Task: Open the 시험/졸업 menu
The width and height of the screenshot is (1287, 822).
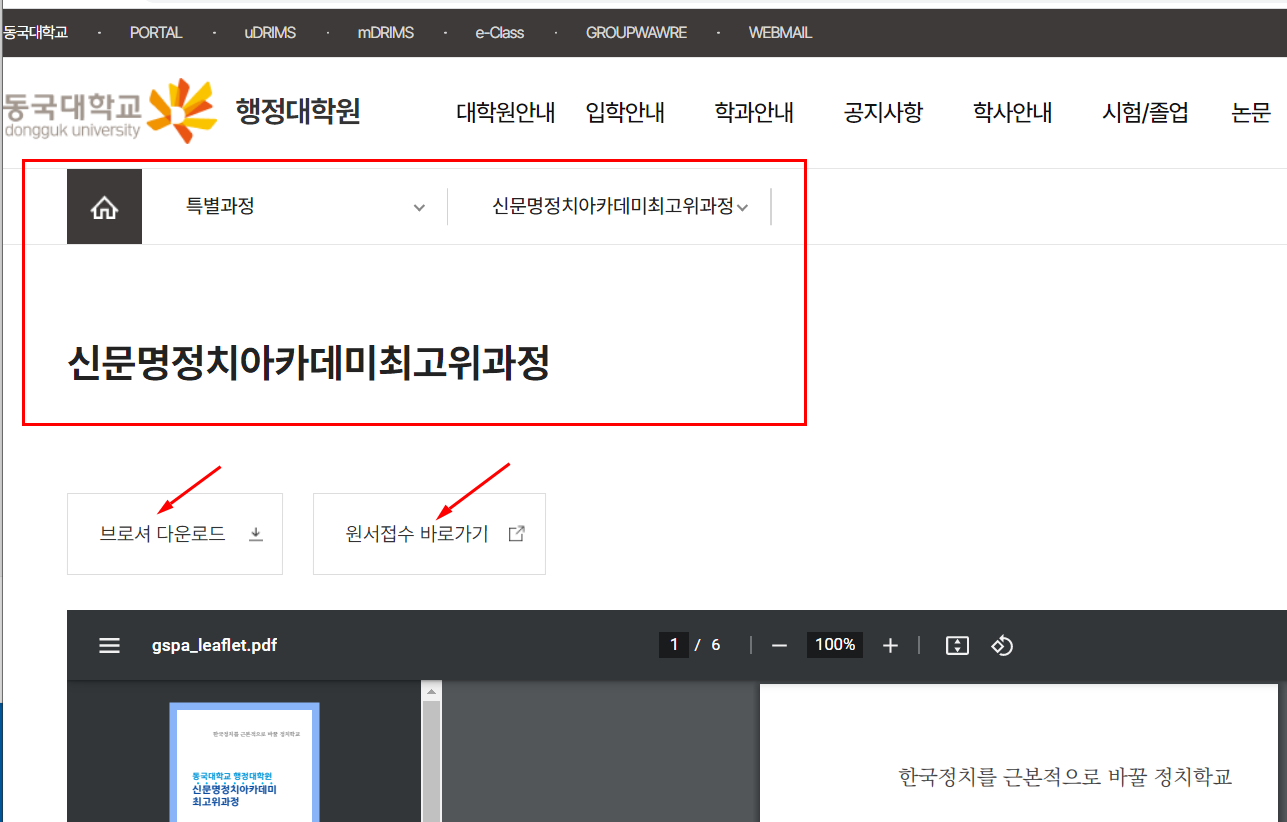Action: pyautogui.click(x=1145, y=112)
